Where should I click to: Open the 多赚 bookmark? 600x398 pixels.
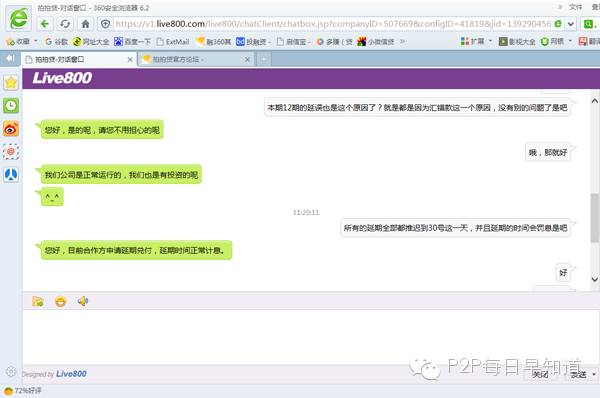point(334,41)
